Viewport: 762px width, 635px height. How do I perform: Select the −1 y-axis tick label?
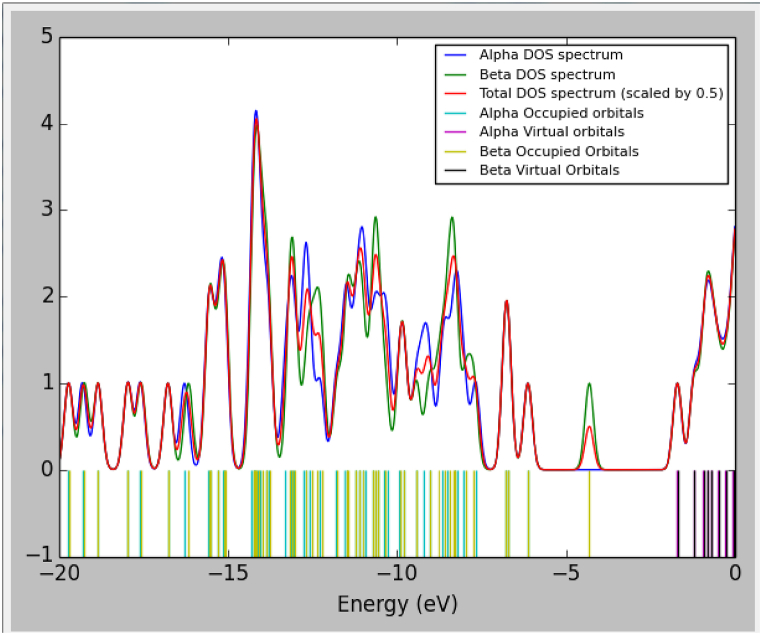click(42, 556)
